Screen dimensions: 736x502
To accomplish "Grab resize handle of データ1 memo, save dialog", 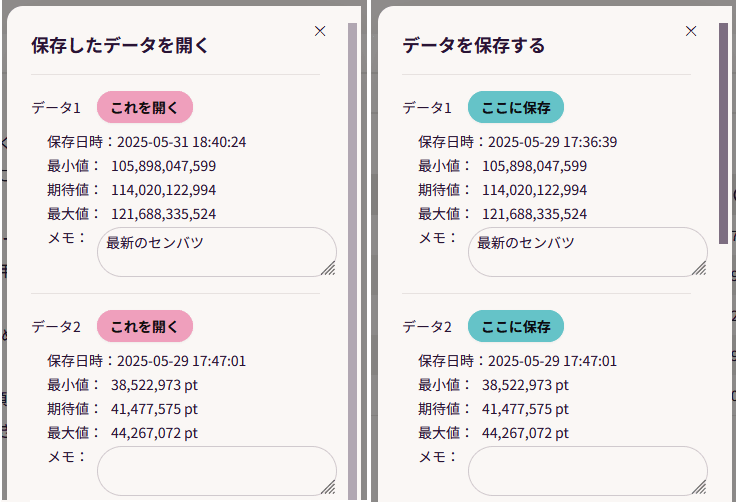I will pos(699,268).
